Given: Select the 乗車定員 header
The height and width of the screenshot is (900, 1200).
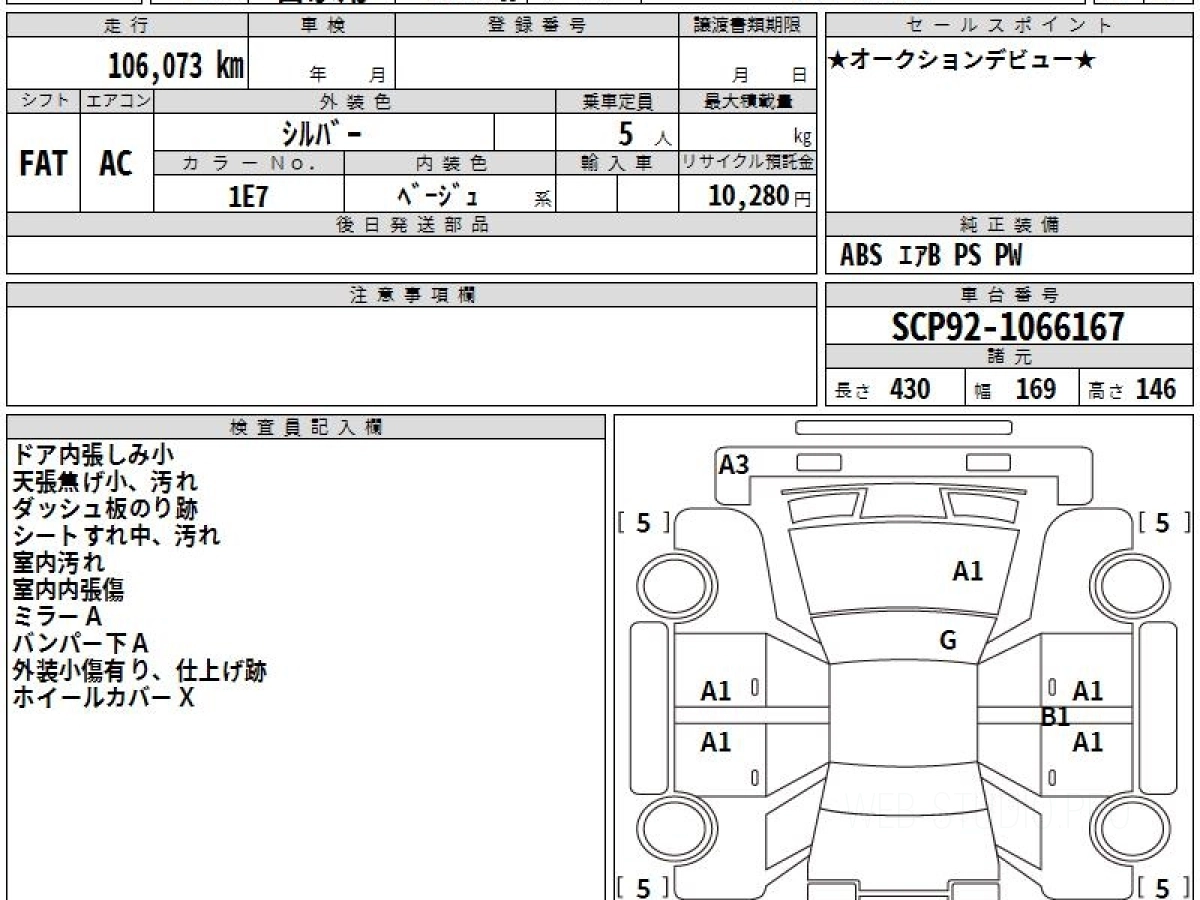Looking at the screenshot, I should 617,101.
